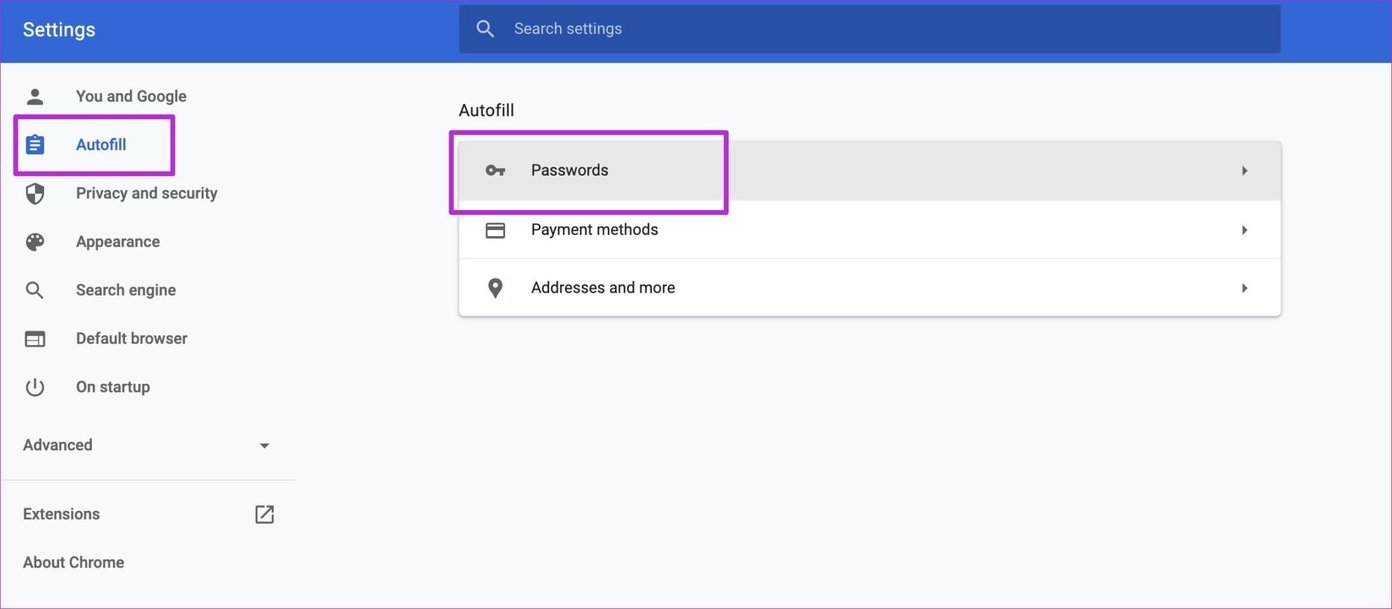The width and height of the screenshot is (1392, 609).
Task: Open the Passwords entry
Action: coord(869,171)
